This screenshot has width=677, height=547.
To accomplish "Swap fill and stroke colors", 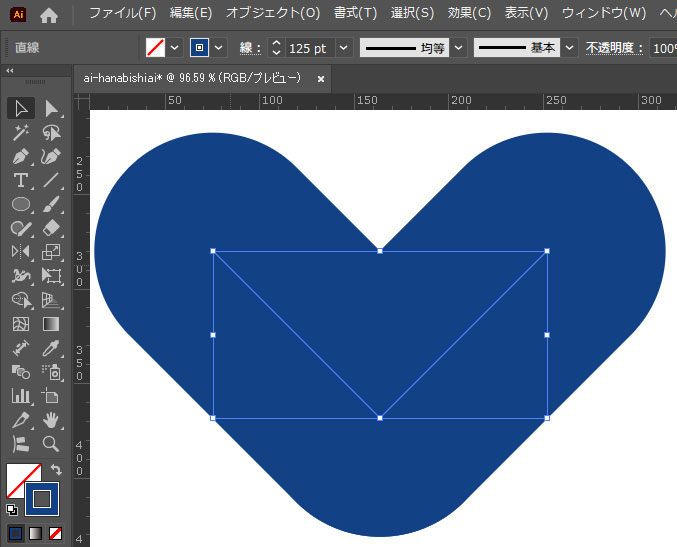I will [x=57, y=469].
